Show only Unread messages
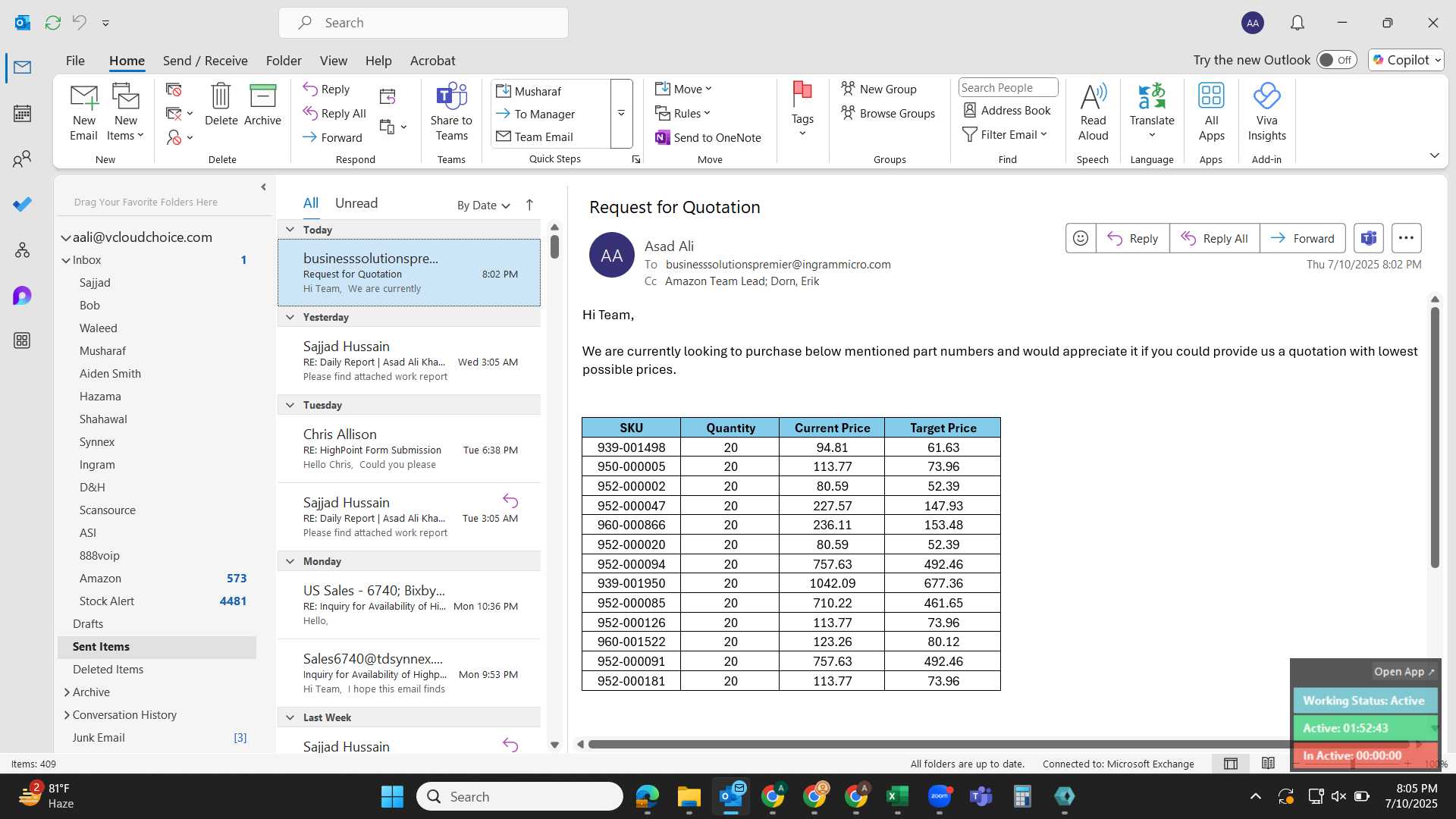 coord(356,203)
